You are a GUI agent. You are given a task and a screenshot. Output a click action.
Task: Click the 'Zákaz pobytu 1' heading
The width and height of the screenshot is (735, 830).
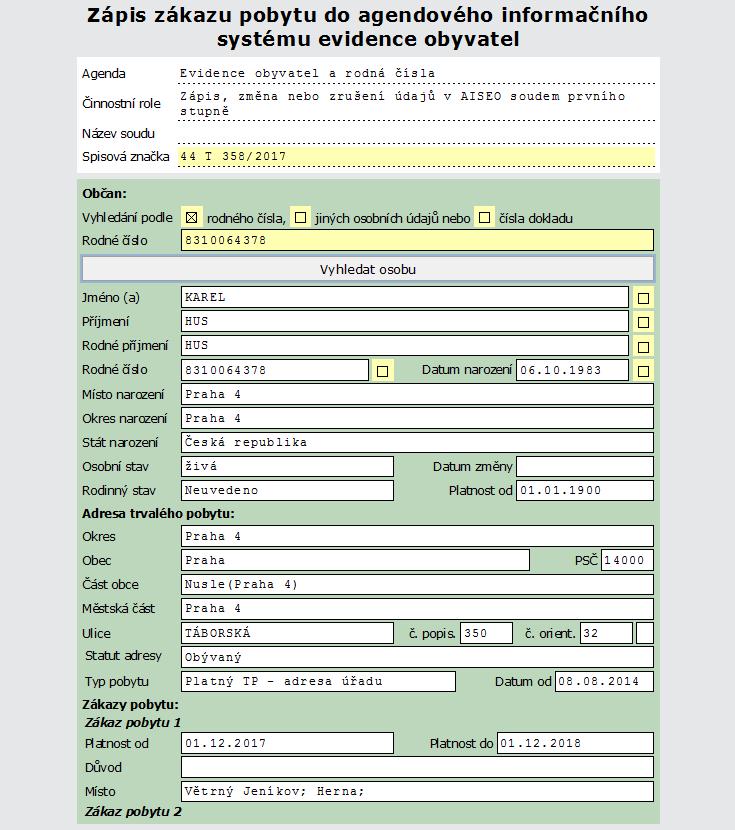pyautogui.click(x=133, y=723)
